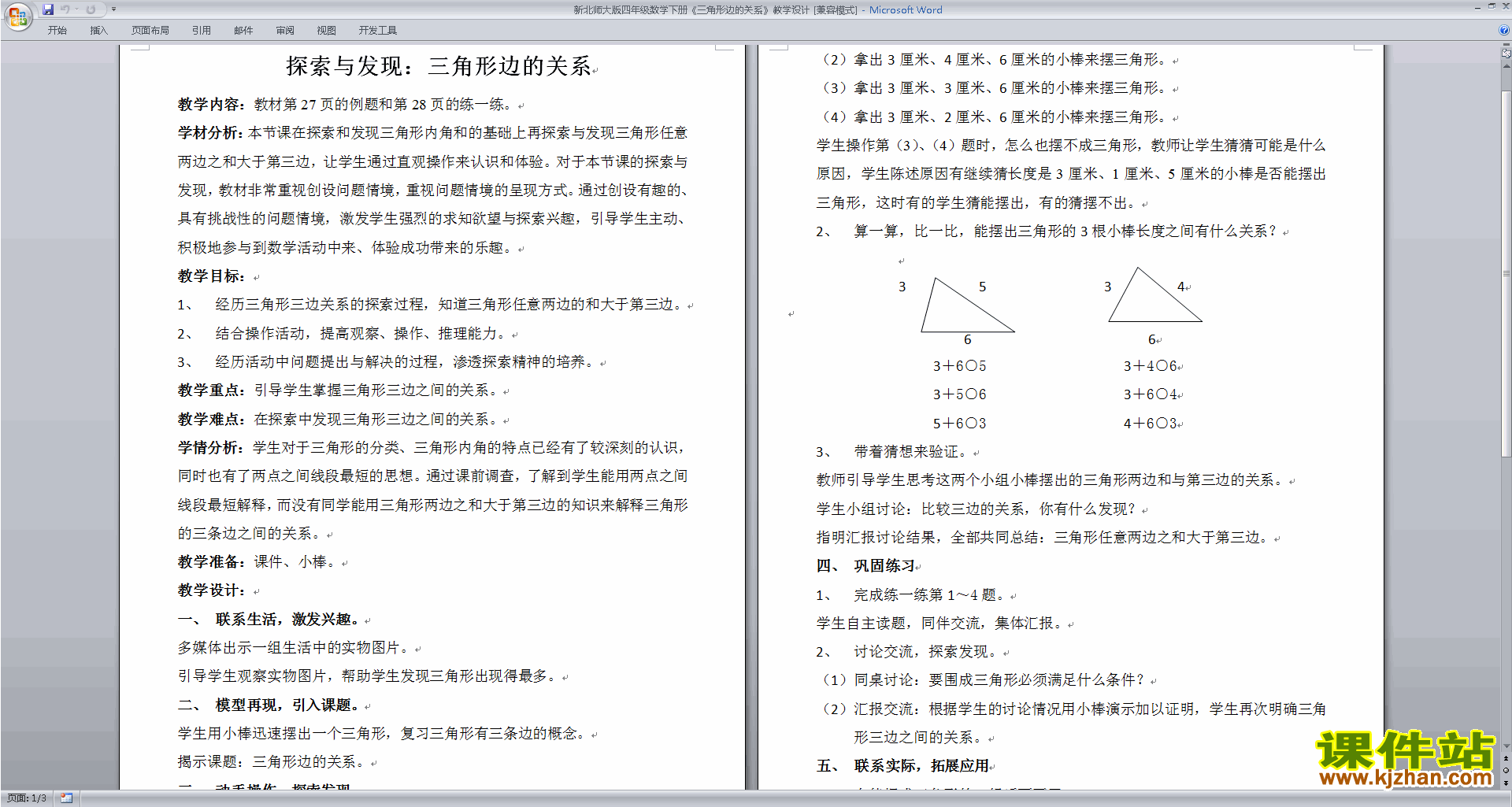Screen dimensions: 1512x807
Task: Click the bold heading 学情分析
Action: 212,448
